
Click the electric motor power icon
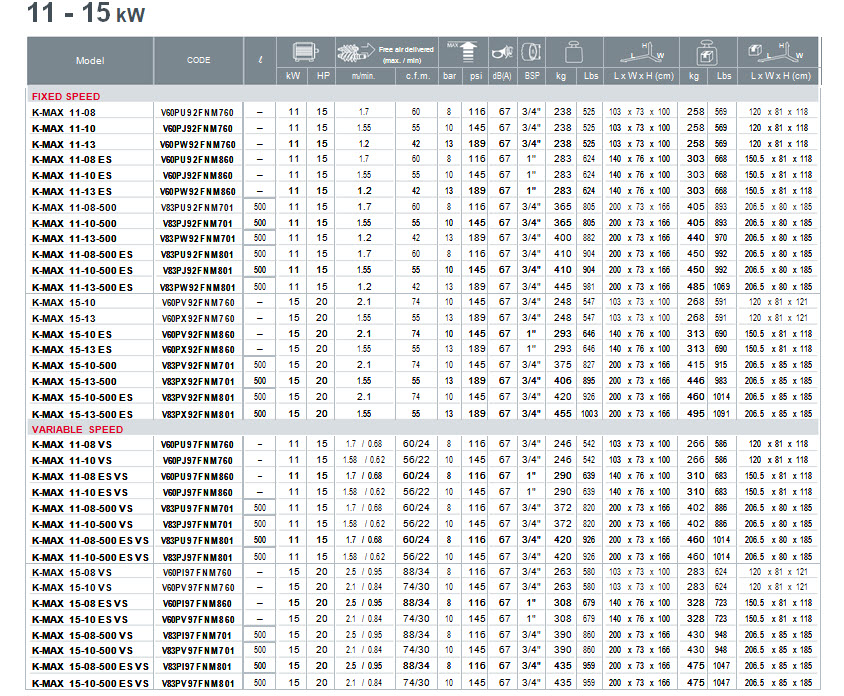click(x=305, y=52)
